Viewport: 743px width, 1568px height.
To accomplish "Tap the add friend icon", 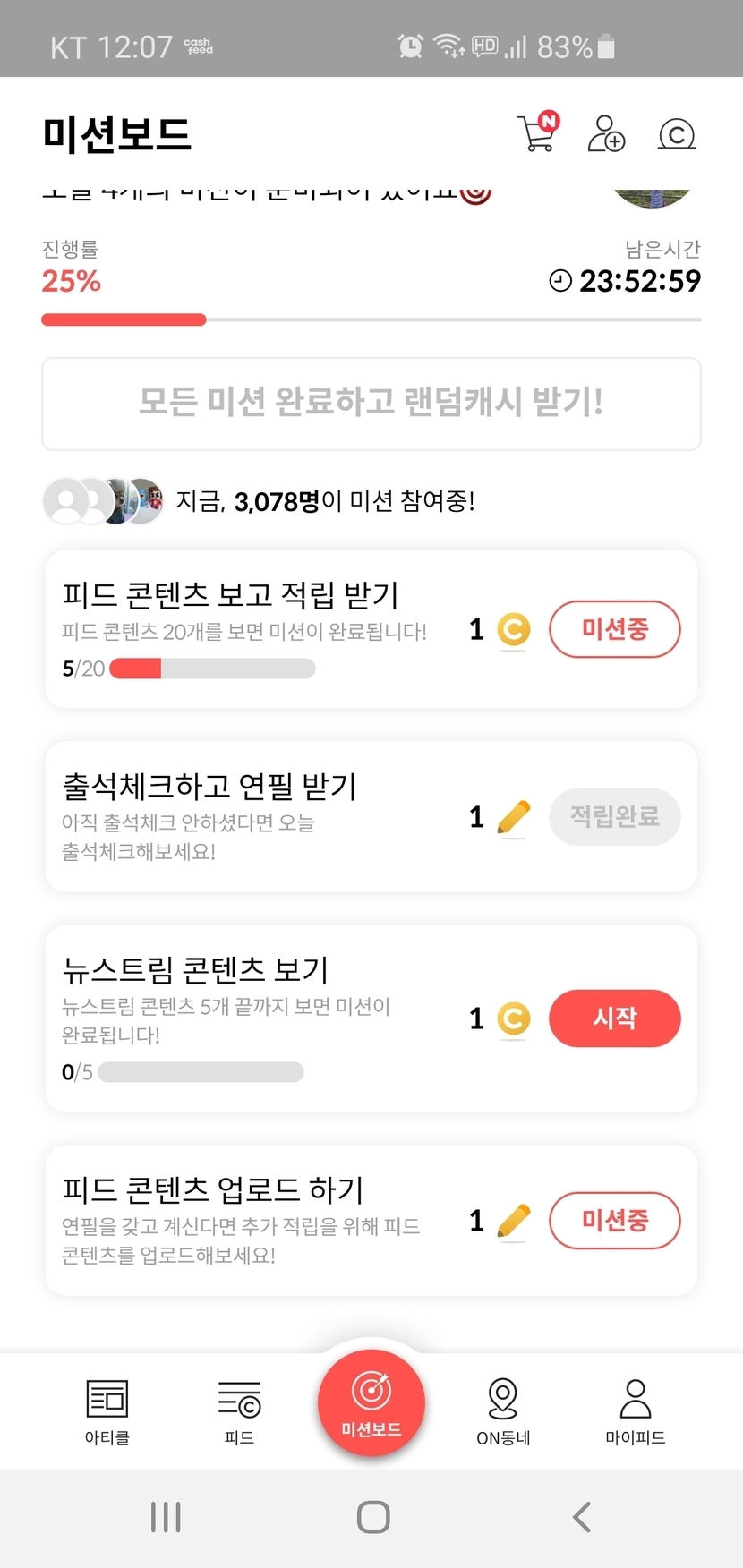I will click(606, 134).
